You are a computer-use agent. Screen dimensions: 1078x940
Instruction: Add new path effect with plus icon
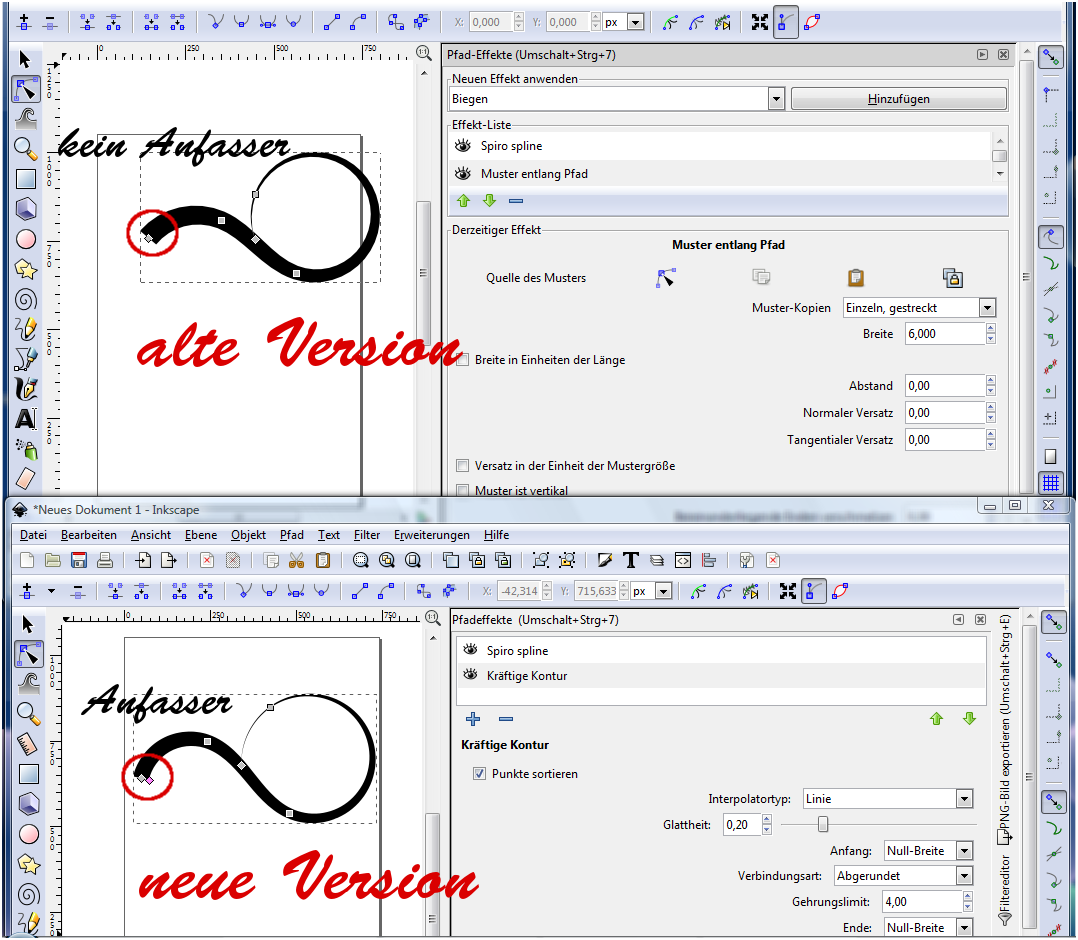[473, 719]
